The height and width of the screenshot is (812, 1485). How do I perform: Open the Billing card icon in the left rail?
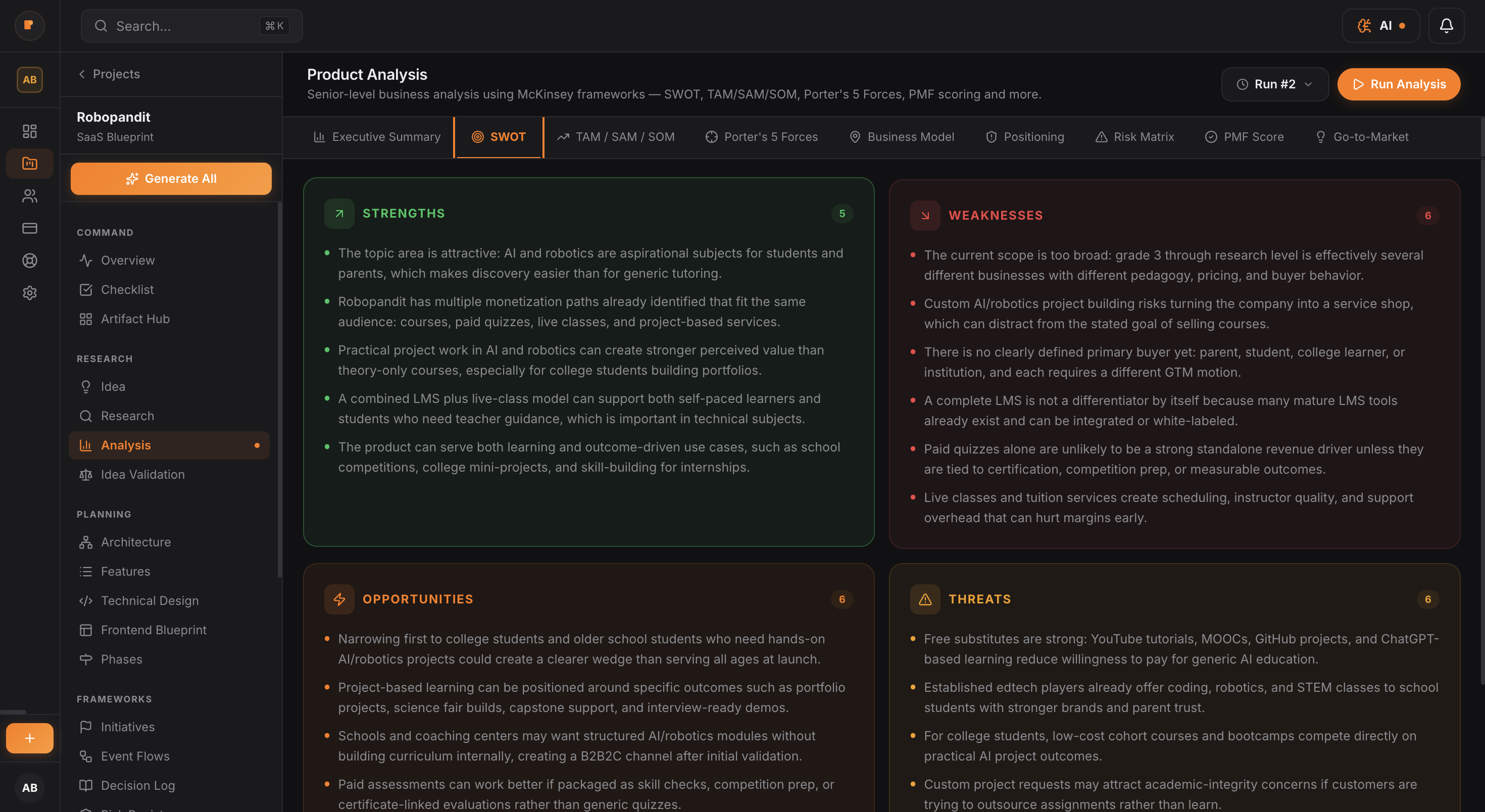[x=29, y=228]
